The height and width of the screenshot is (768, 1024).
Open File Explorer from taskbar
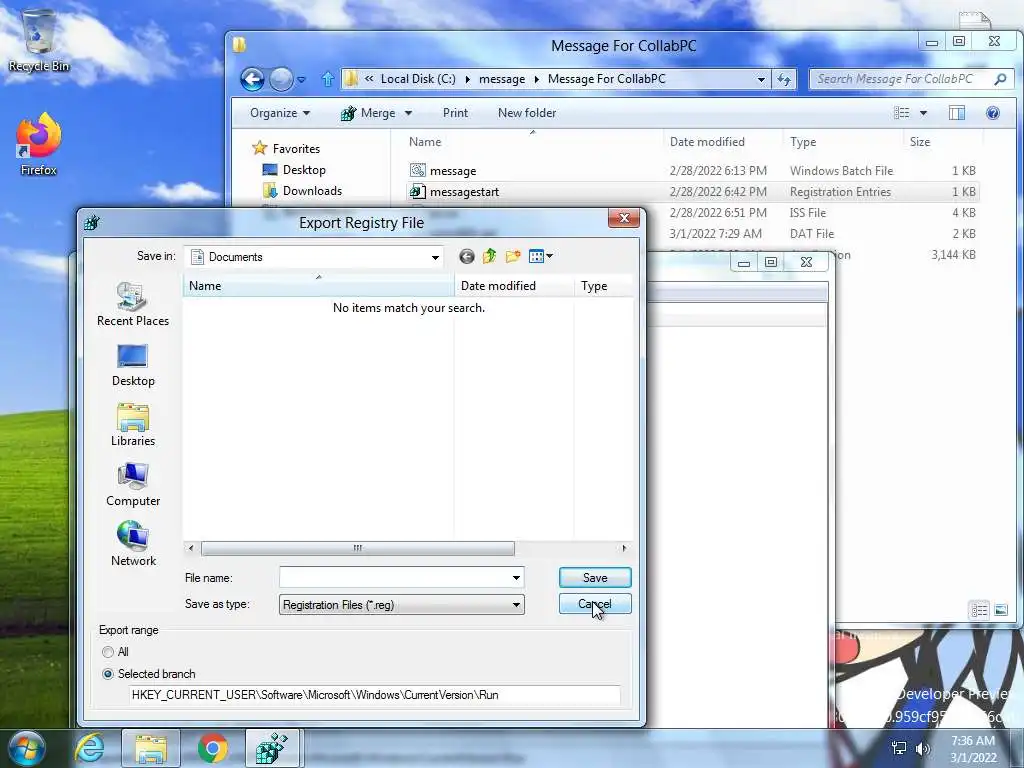click(150, 748)
